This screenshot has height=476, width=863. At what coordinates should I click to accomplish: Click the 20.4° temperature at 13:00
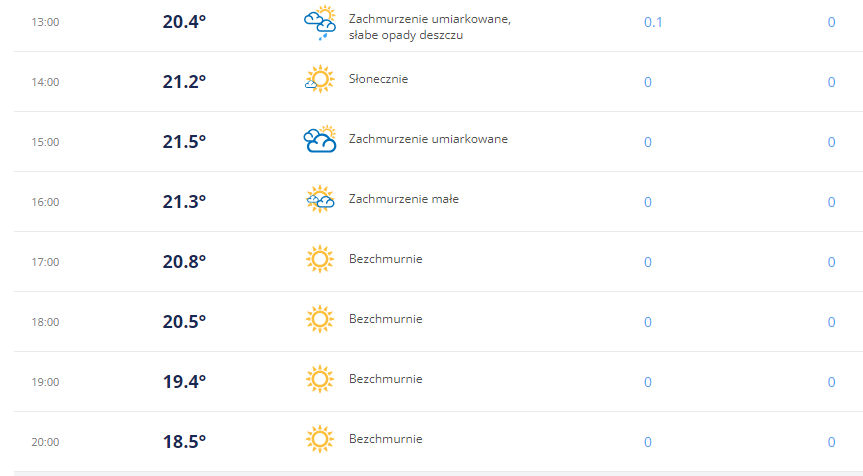coord(184,21)
